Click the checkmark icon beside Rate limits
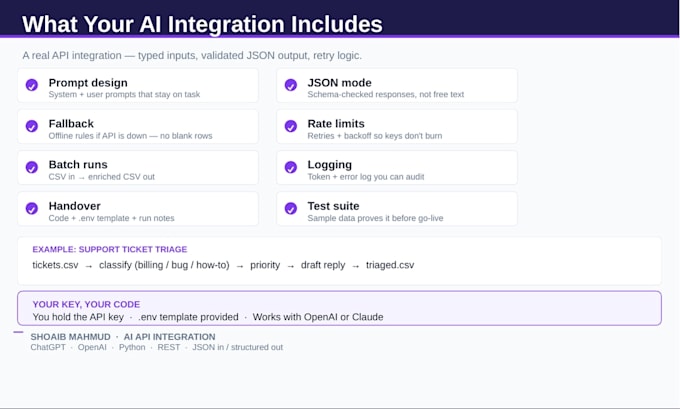680x409 pixels. coord(291,126)
